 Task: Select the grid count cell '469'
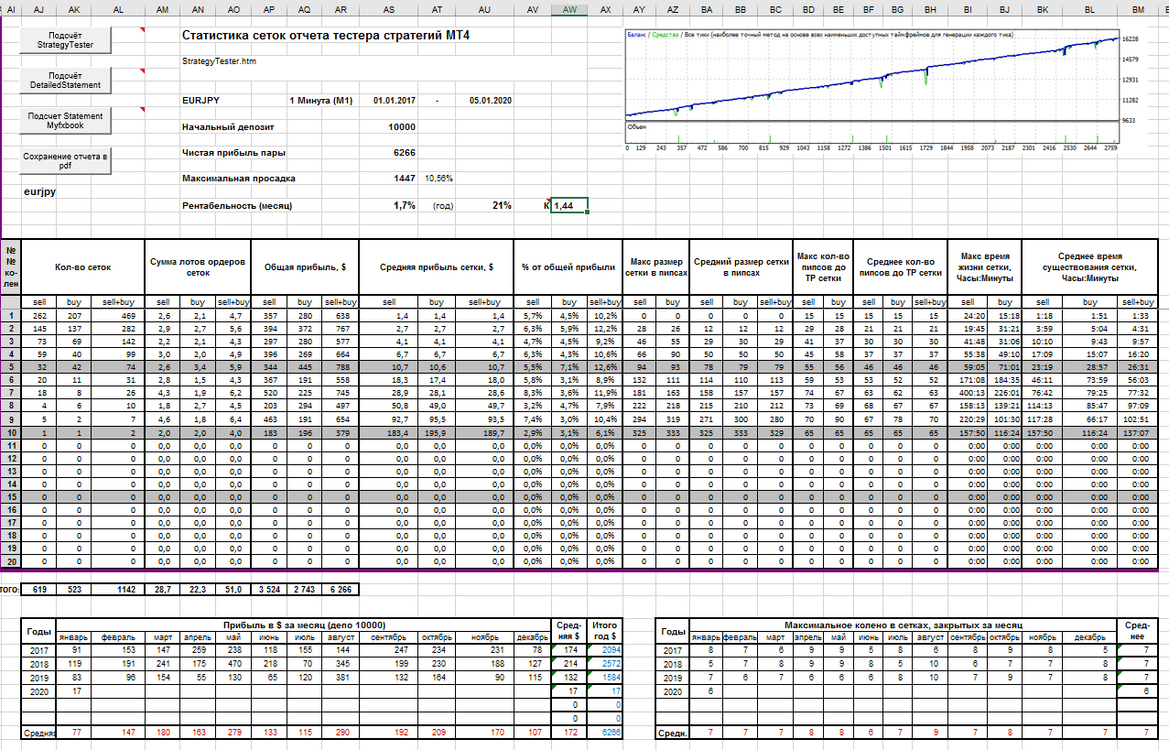119,316
